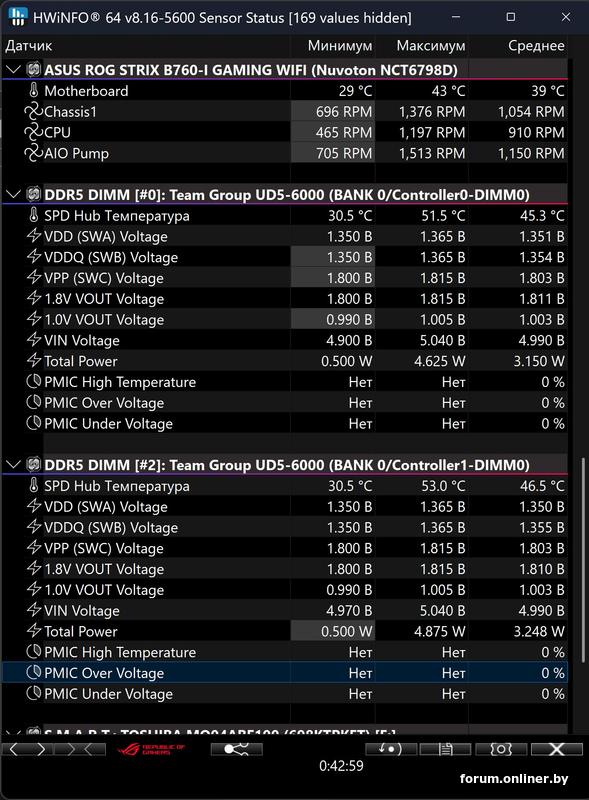Screen dimensions: 589x800
Task: Click the elapsed time 0:42:59 display
Action: point(341,766)
